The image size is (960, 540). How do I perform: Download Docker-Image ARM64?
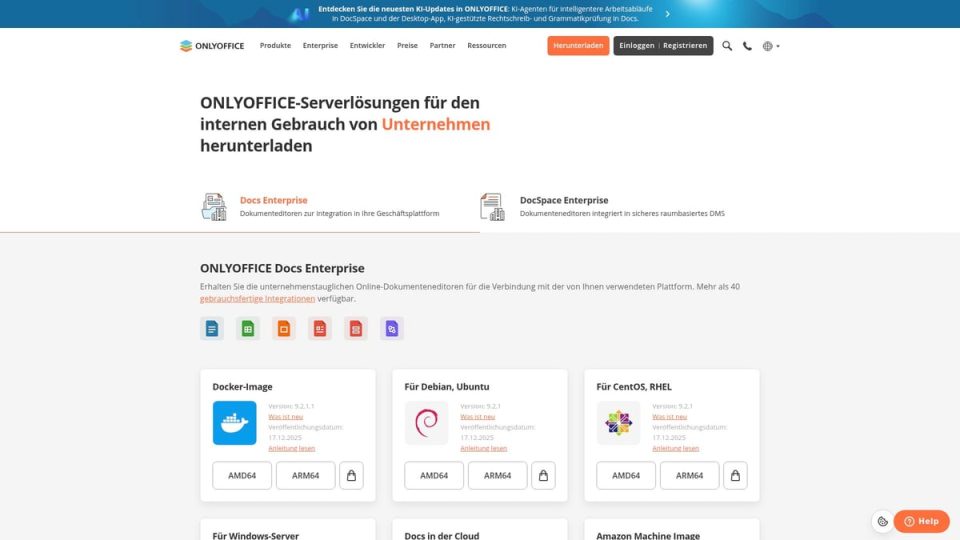point(306,476)
